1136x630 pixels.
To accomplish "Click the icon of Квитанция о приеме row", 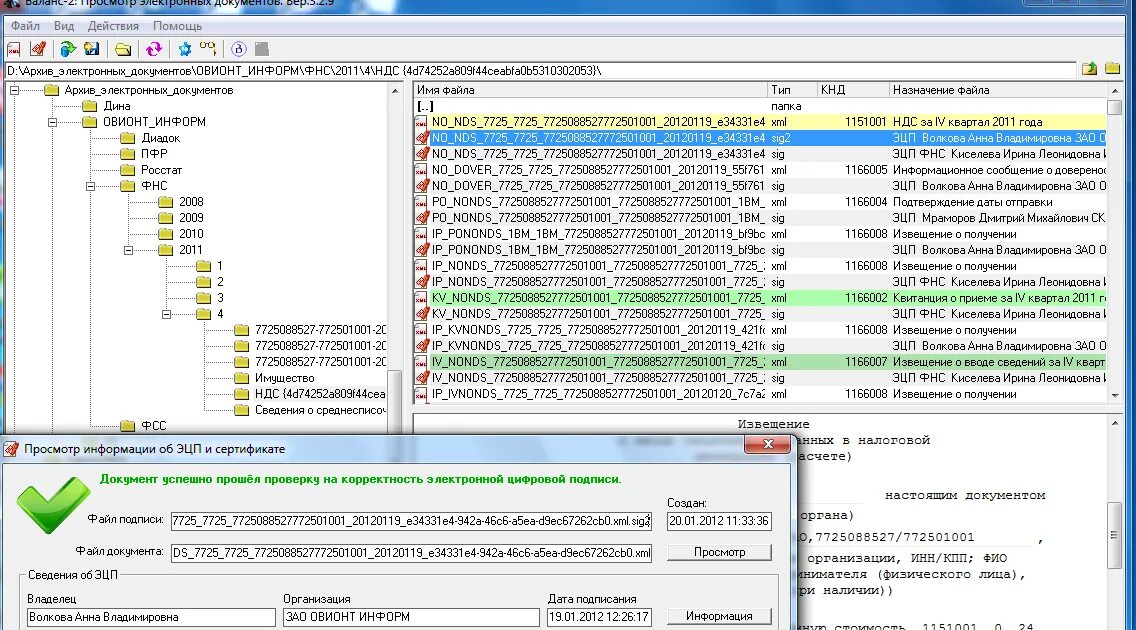I will (422, 298).
